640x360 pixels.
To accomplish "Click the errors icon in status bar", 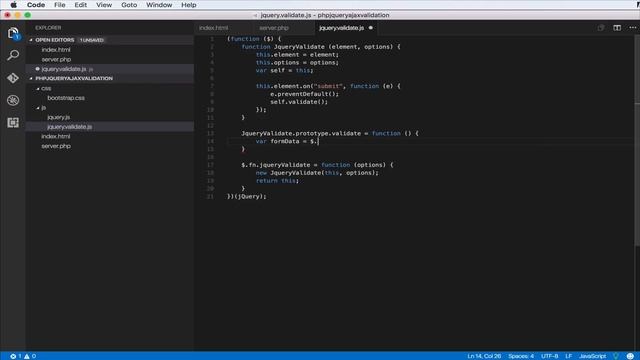I will pyautogui.click(x=13, y=356).
